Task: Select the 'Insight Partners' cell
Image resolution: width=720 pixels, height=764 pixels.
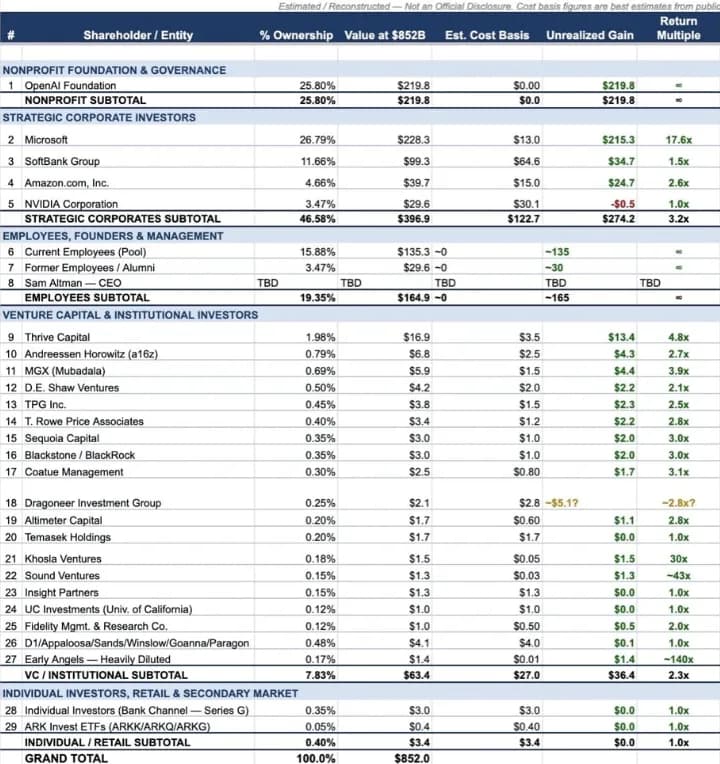Action: click(x=61, y=593)
